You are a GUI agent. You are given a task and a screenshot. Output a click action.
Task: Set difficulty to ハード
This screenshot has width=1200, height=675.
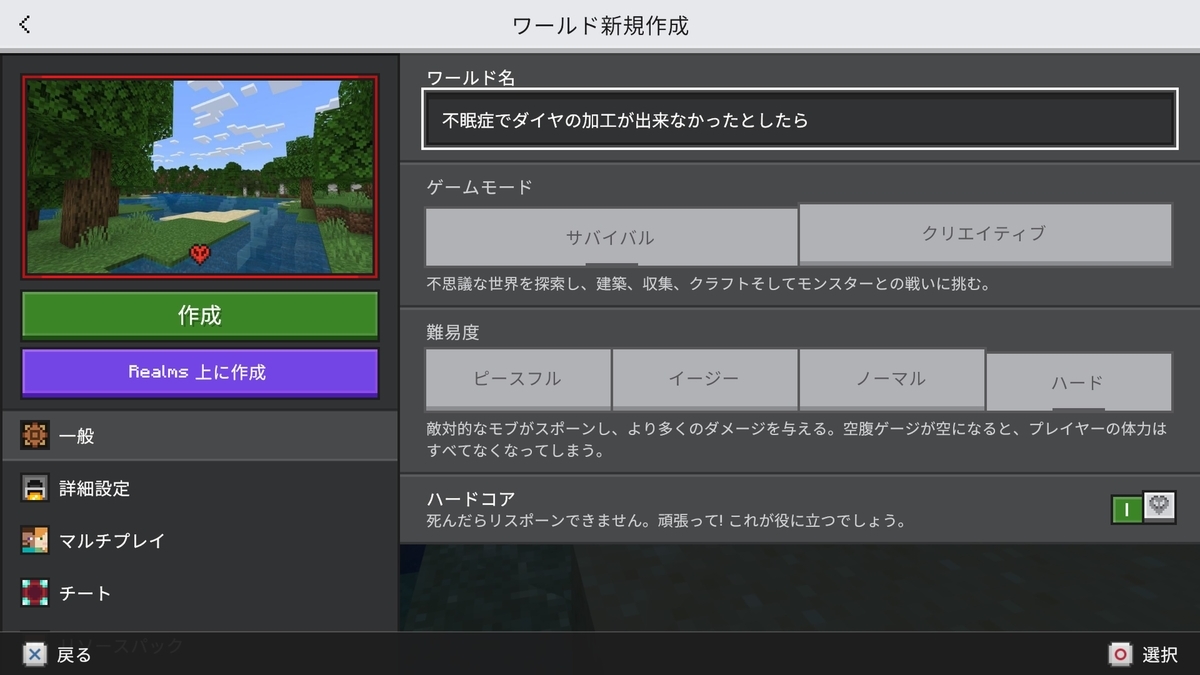click(x=1079, y=382)
